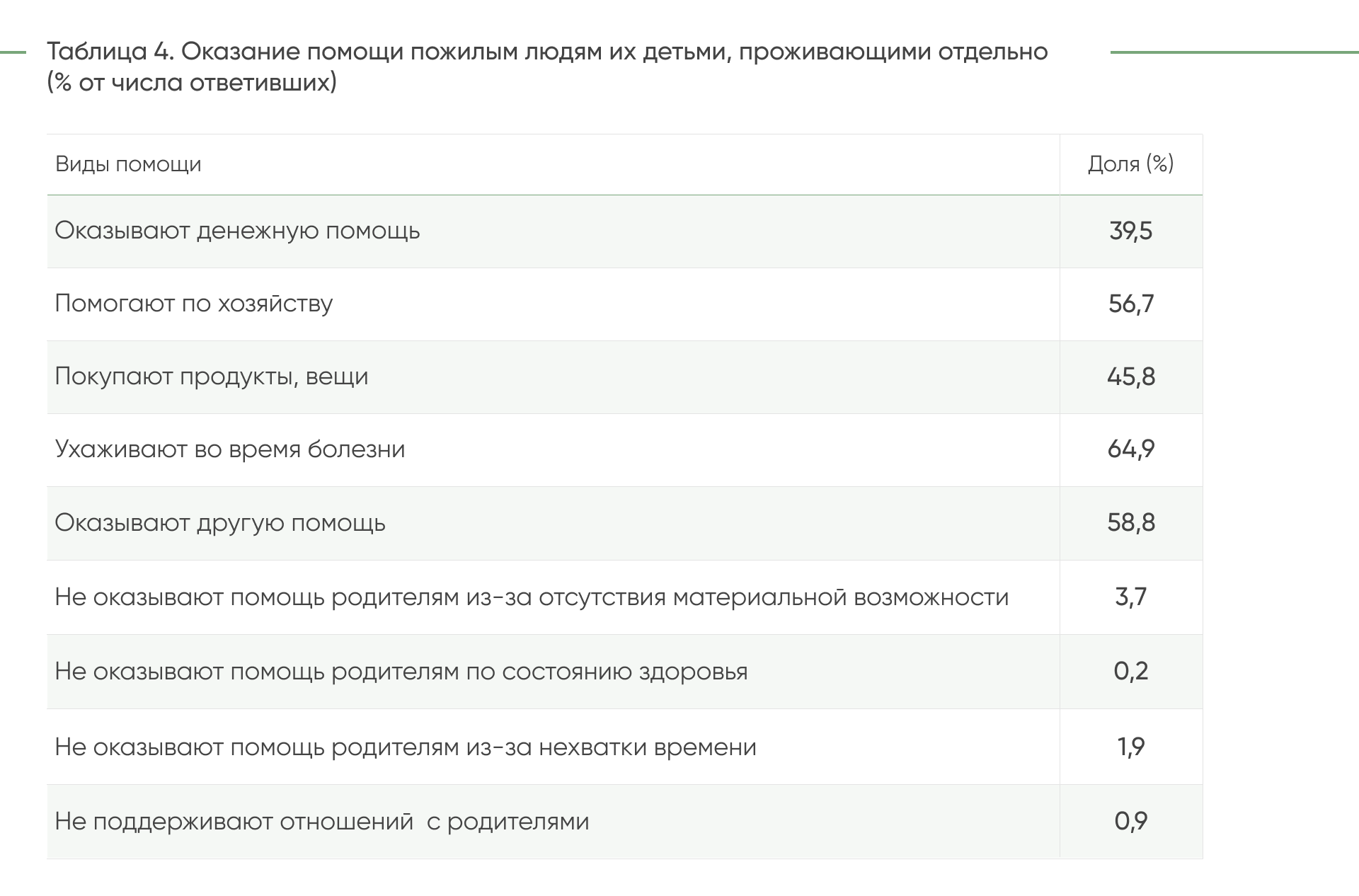Select row 'по состоянию здоровья'
This screenshot has height=896, width=1359.
pos(624,672)
